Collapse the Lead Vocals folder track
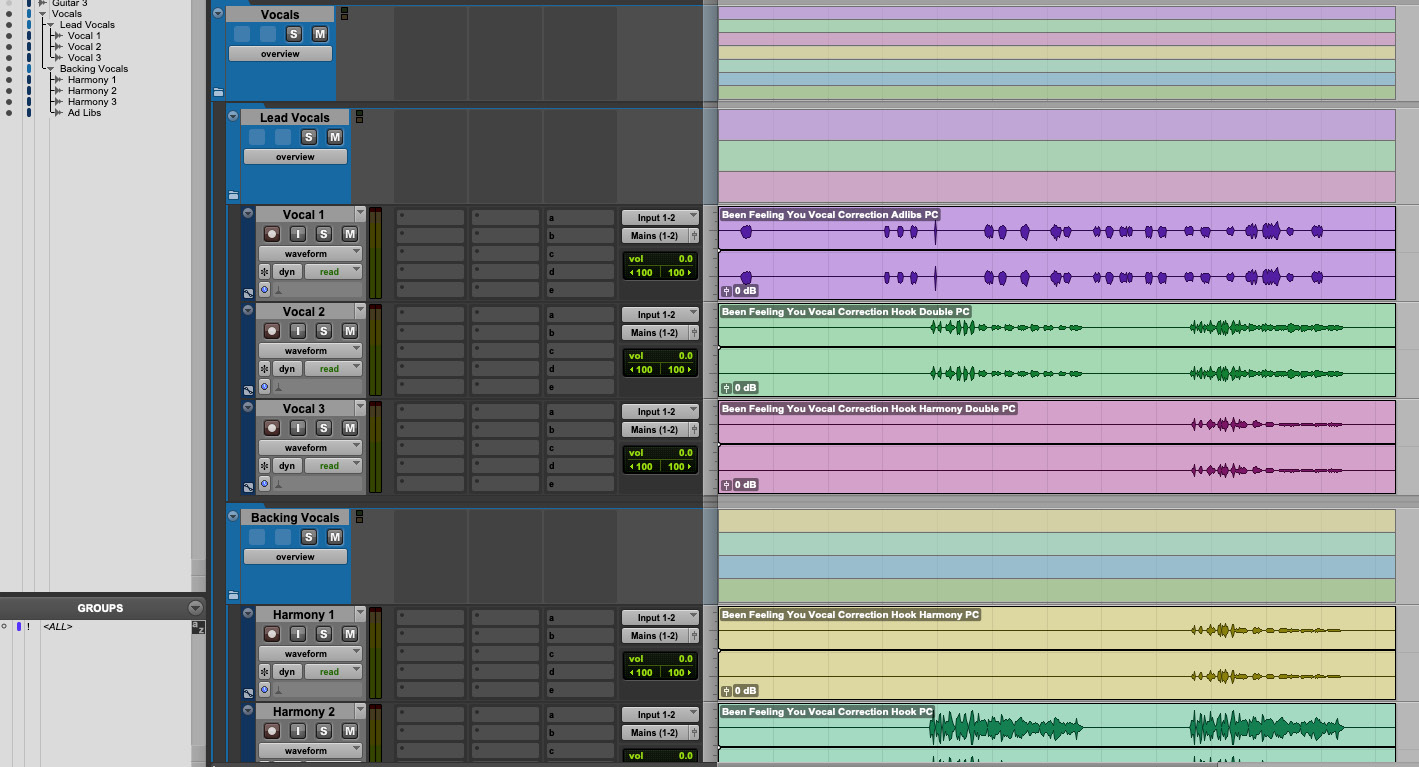Image resolution: width=1419 pixels, height=767 pixels. pos(232,117)
